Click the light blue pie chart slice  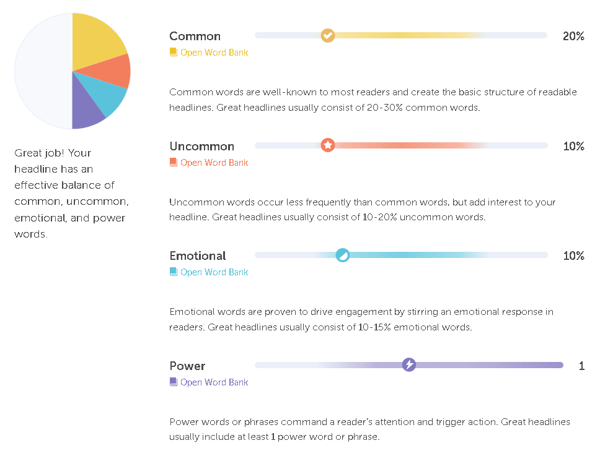tap(105, 94)
